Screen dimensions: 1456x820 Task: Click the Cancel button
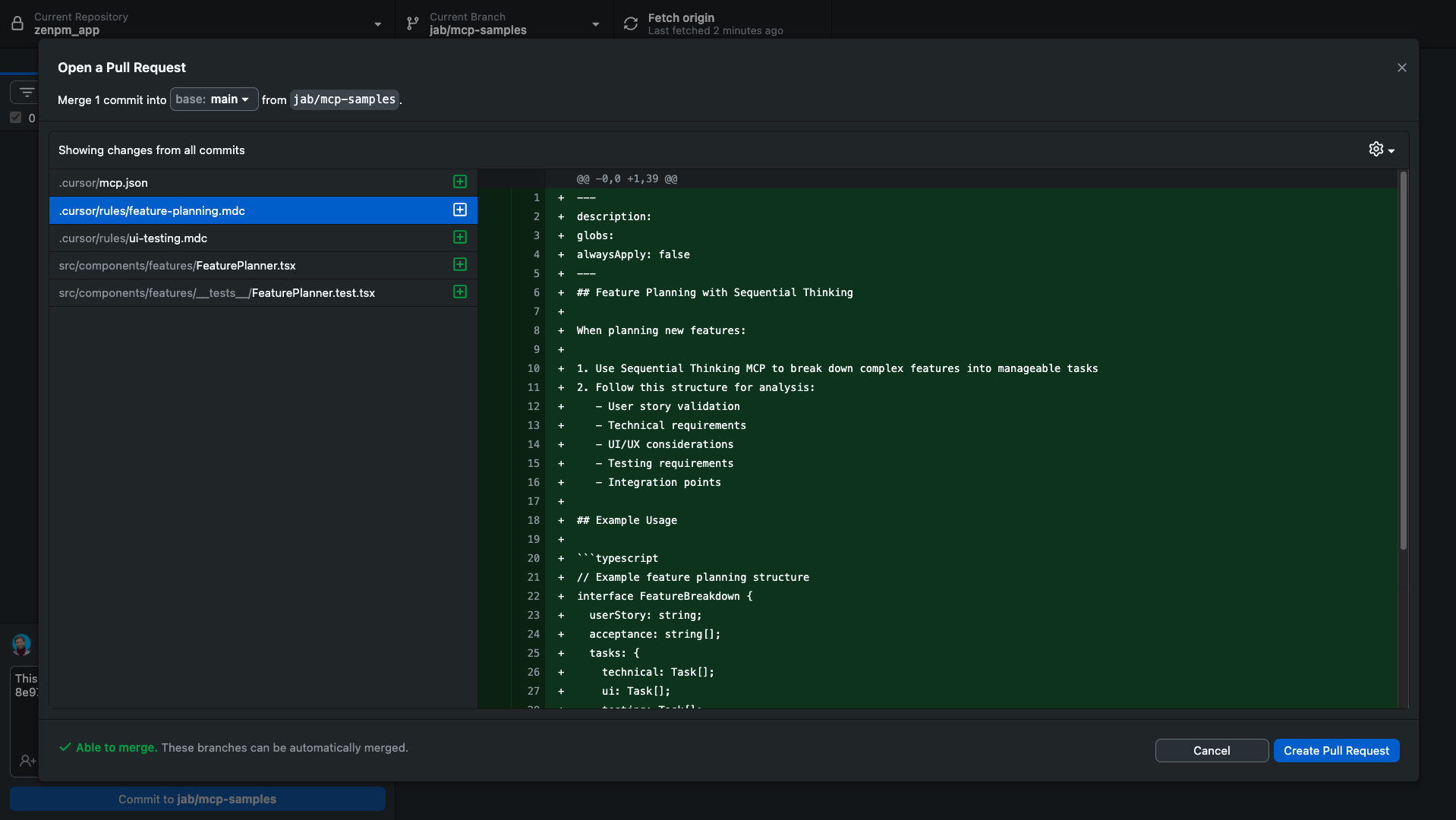point(1212,750)
